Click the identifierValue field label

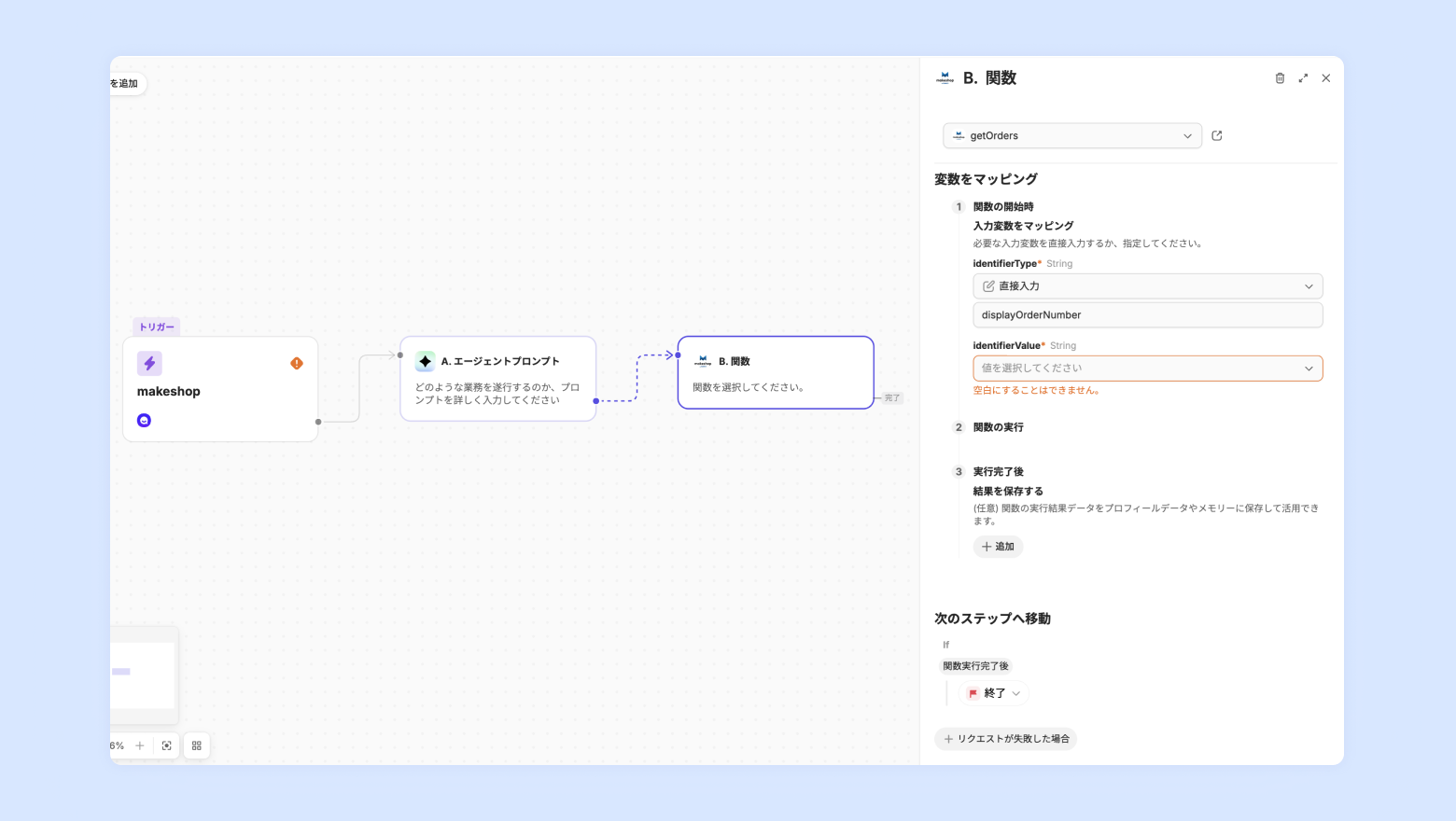pos(1006,346)
